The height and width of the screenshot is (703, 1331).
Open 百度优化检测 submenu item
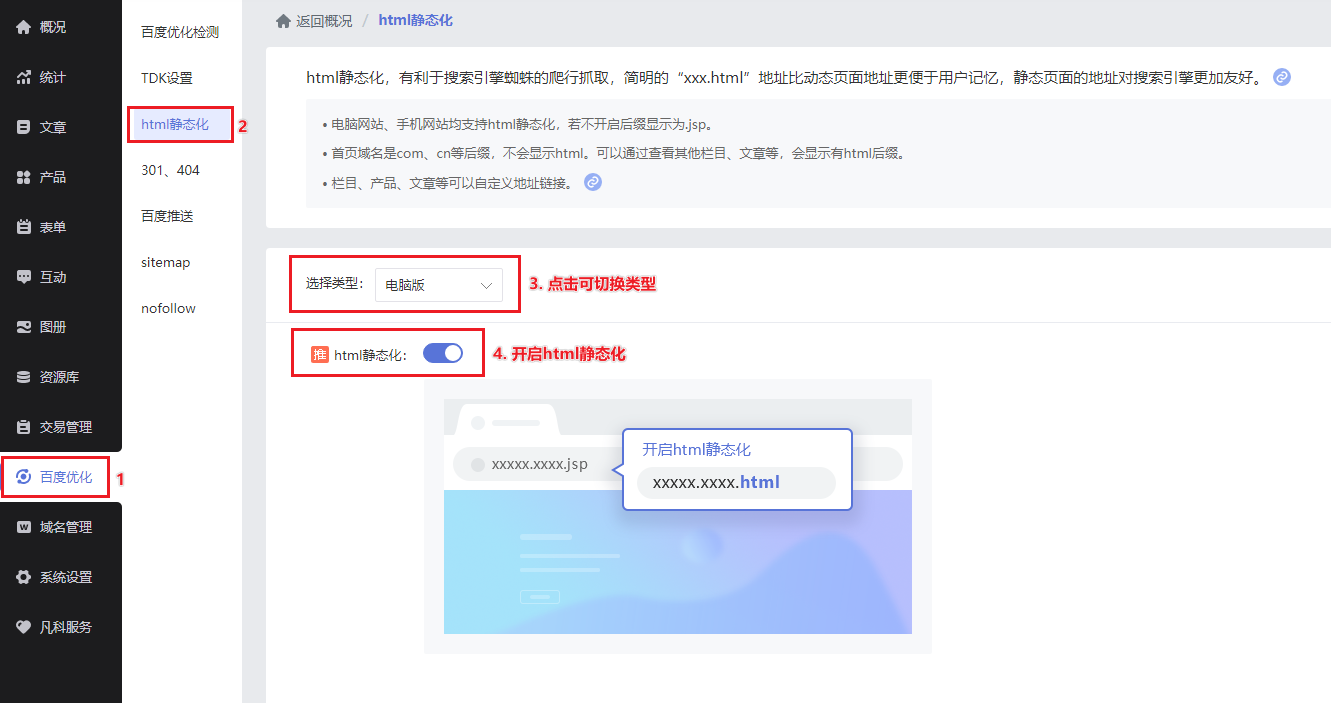[x=180, y=32]
